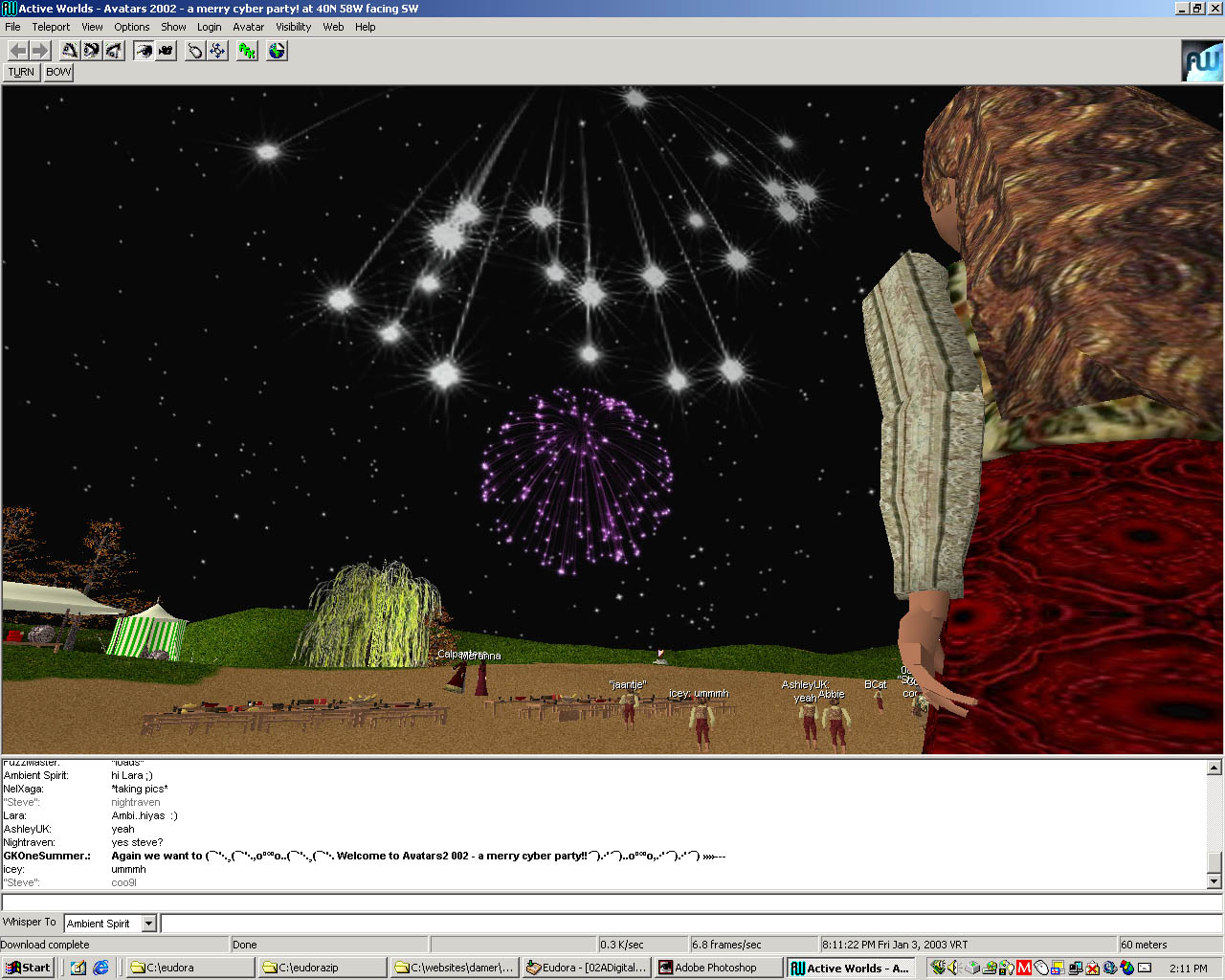Open the Visibility menu
The width and height of the screenshot is (1225, 980).
(x=293, y=27)
